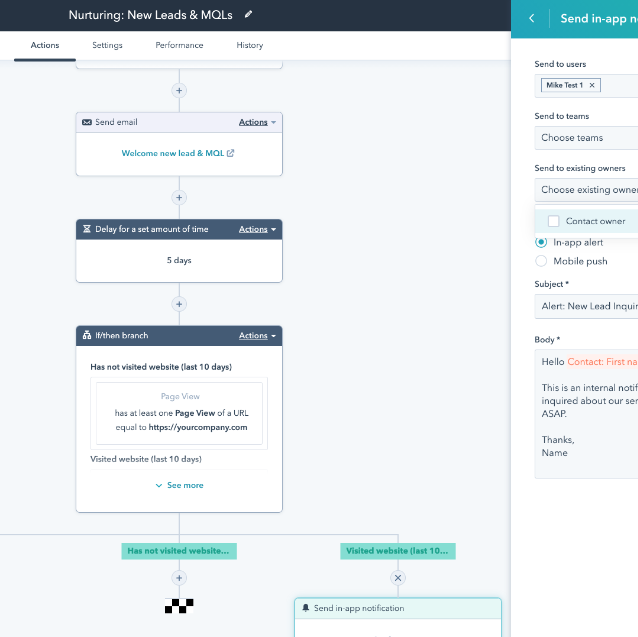Click into the Body text area
The width and height of the screenshot is (638, 637).
(x=586, y=414)
